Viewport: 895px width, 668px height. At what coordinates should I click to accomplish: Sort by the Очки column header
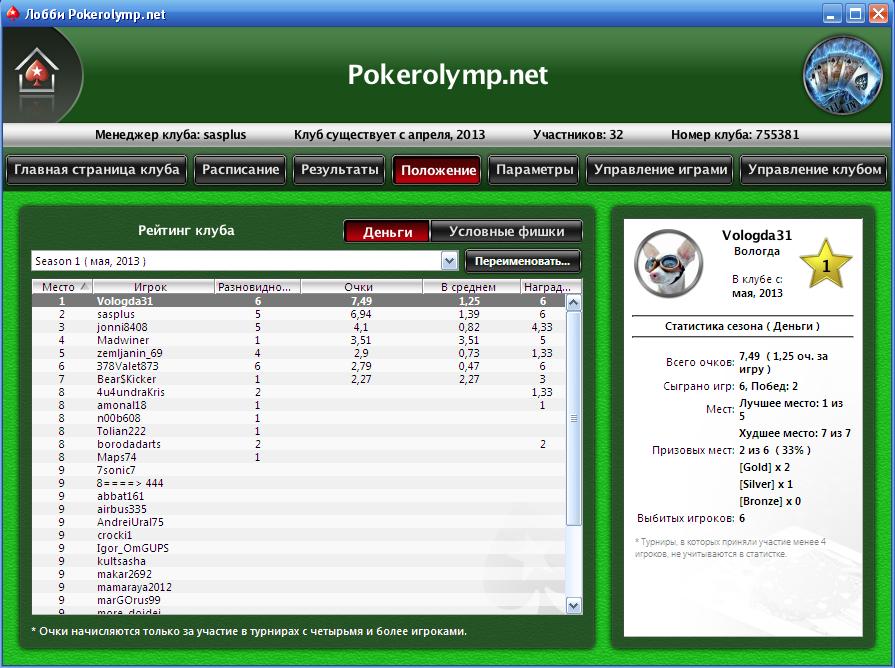[x=361, y=287]
